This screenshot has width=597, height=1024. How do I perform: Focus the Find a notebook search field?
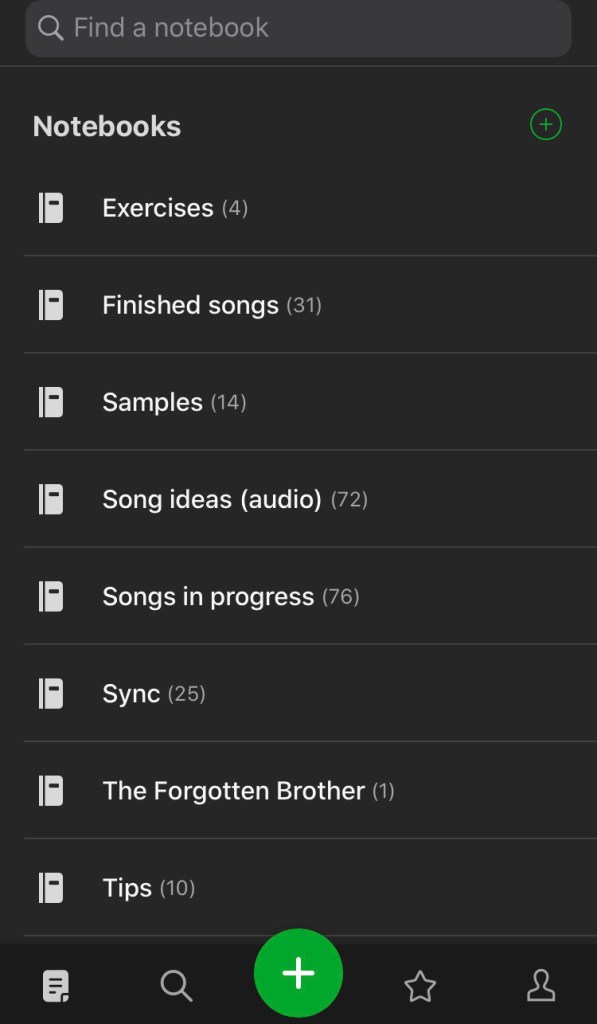coord(298,28)
